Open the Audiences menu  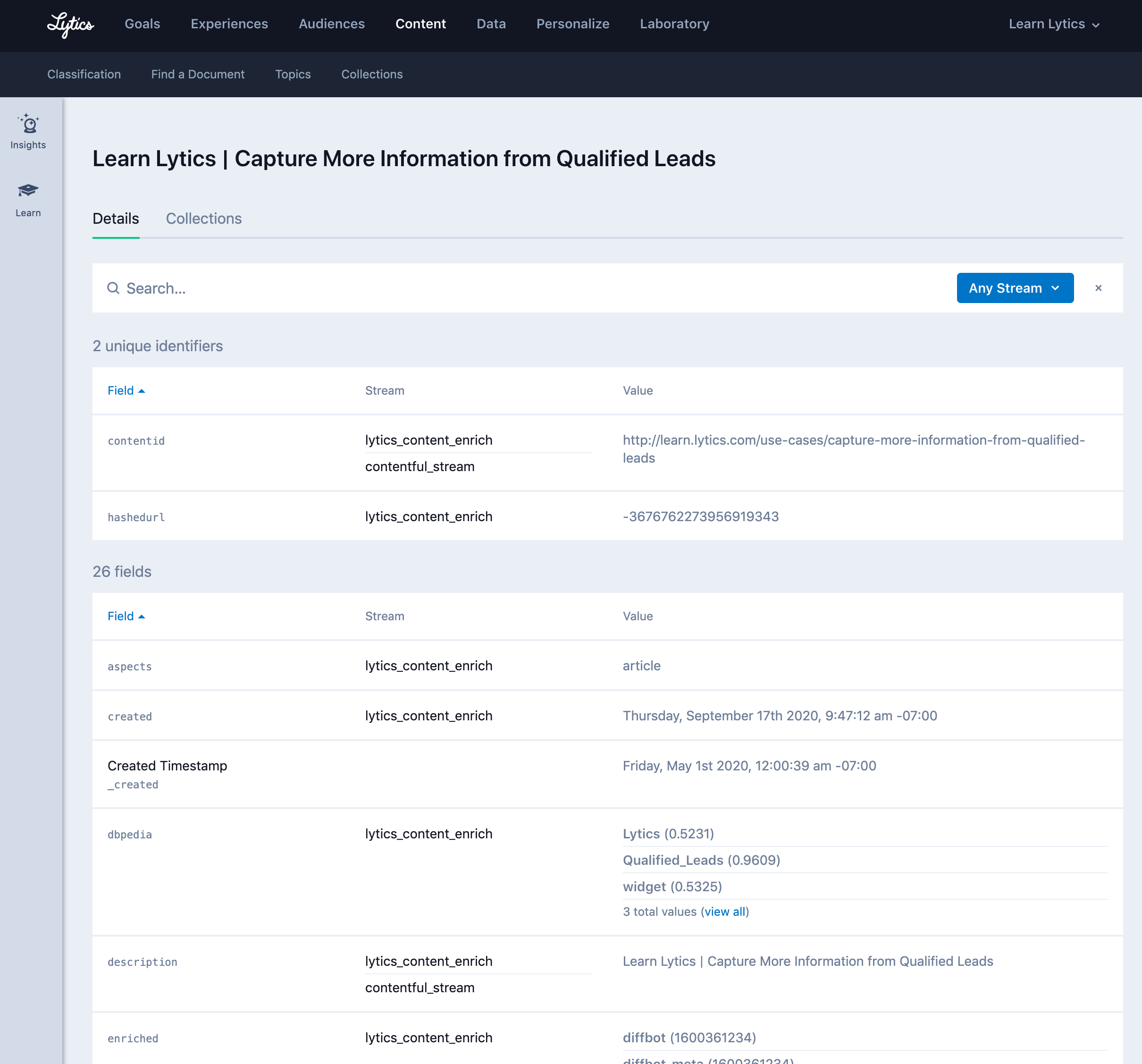click(331, 24)
